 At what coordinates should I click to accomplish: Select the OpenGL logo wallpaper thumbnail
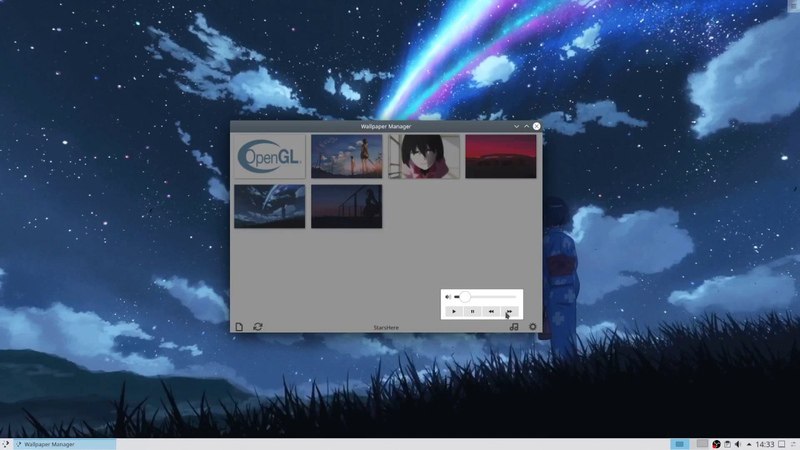point(269,156)
